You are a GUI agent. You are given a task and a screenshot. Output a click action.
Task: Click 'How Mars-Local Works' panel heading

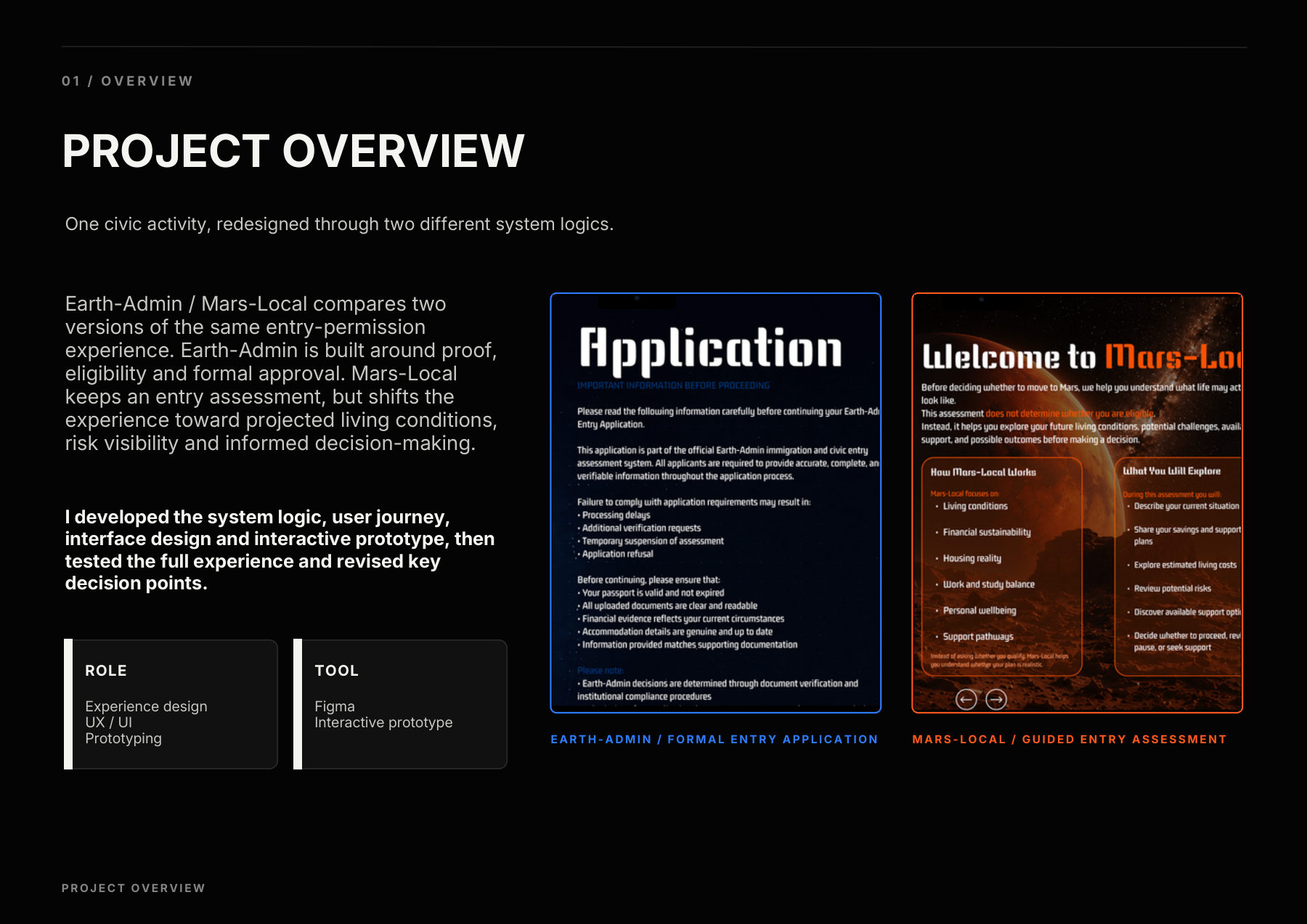tap(983, 472)
